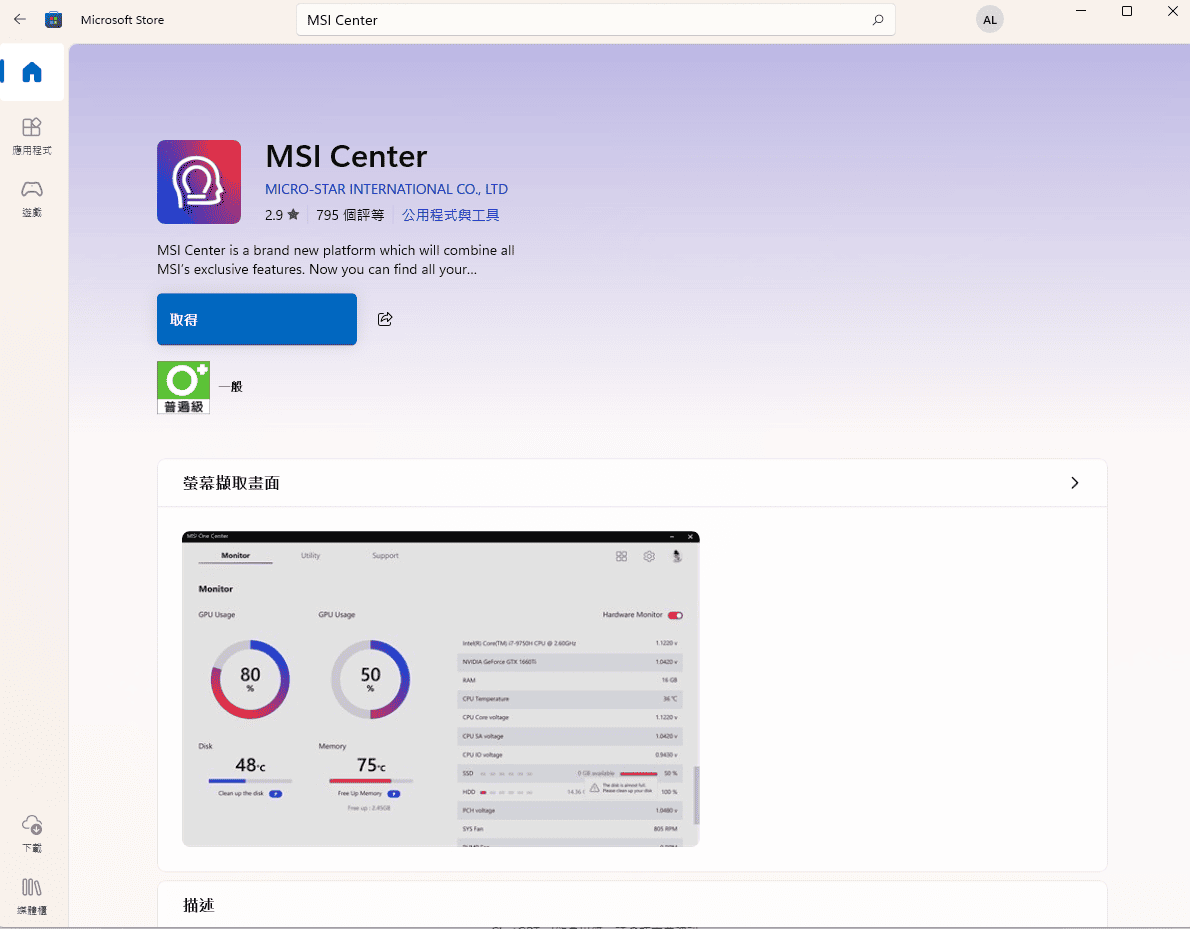This screenshot has width=1190, height=929.
Task: Navigate back using the arrow icon
Action: click(19, 19)
